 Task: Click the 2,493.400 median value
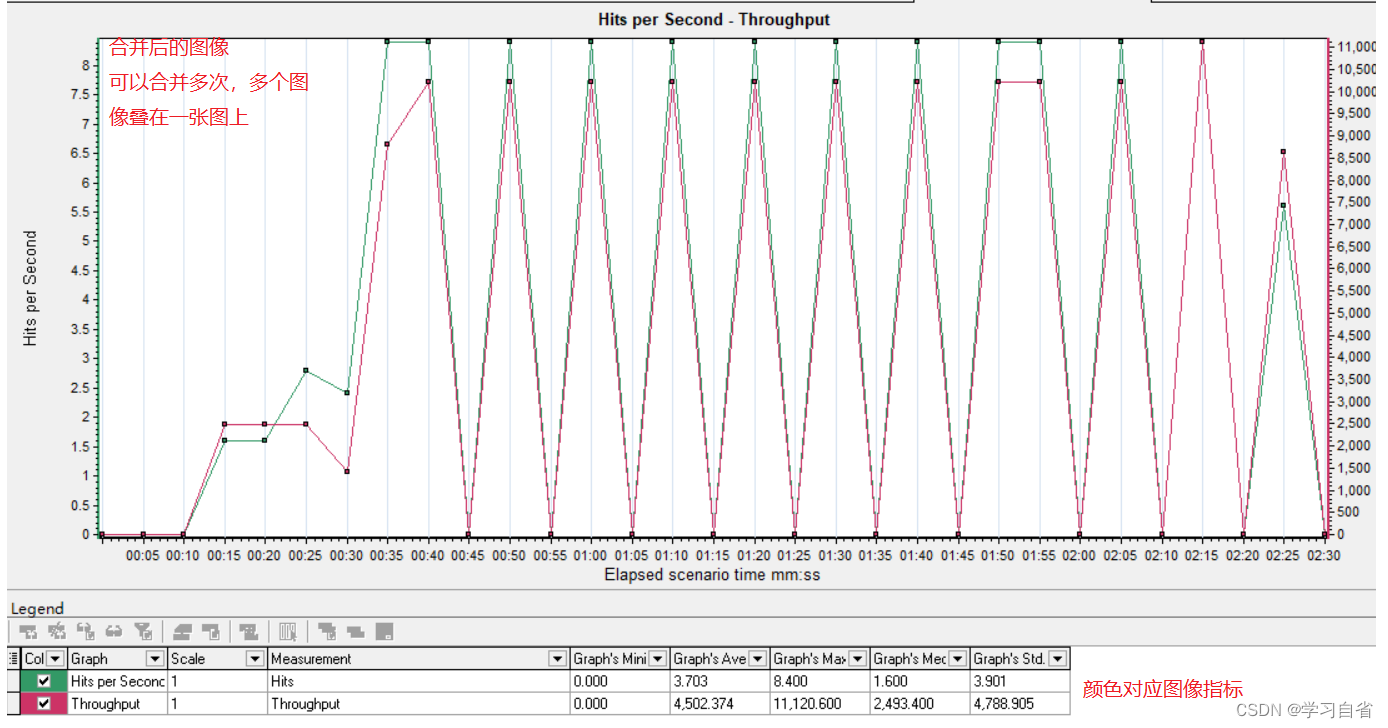(903, 704)
